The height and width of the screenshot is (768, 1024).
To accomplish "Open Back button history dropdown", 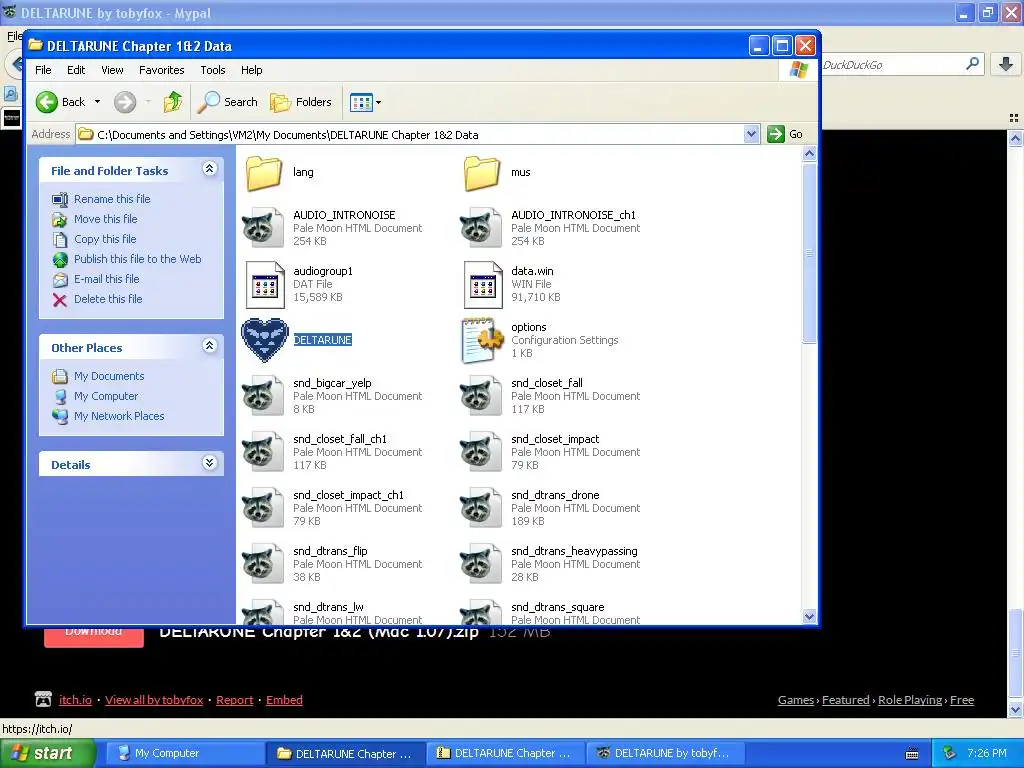I will point(97,102).
